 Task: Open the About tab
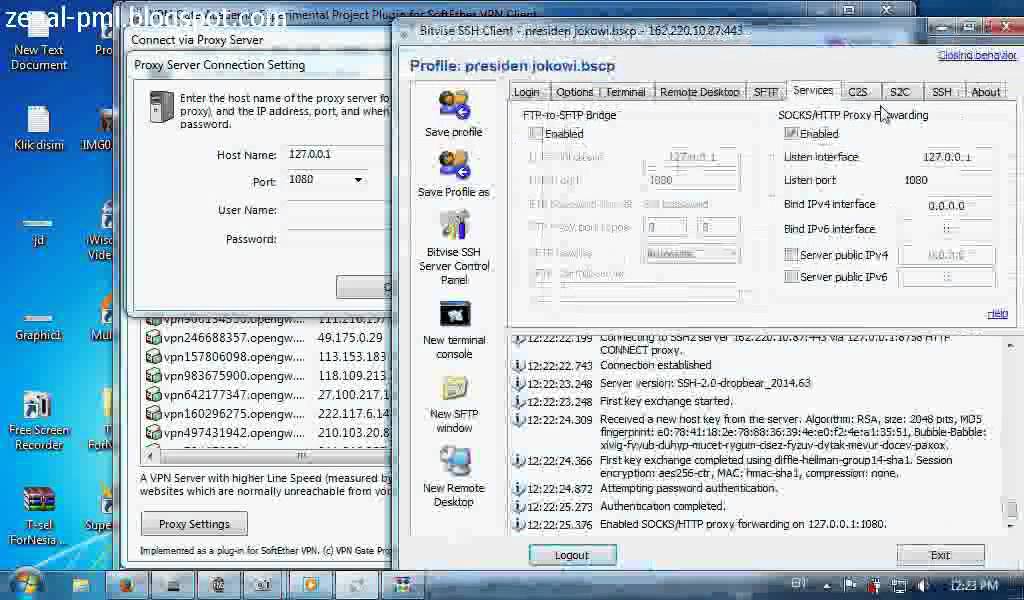tap(985, 92)
